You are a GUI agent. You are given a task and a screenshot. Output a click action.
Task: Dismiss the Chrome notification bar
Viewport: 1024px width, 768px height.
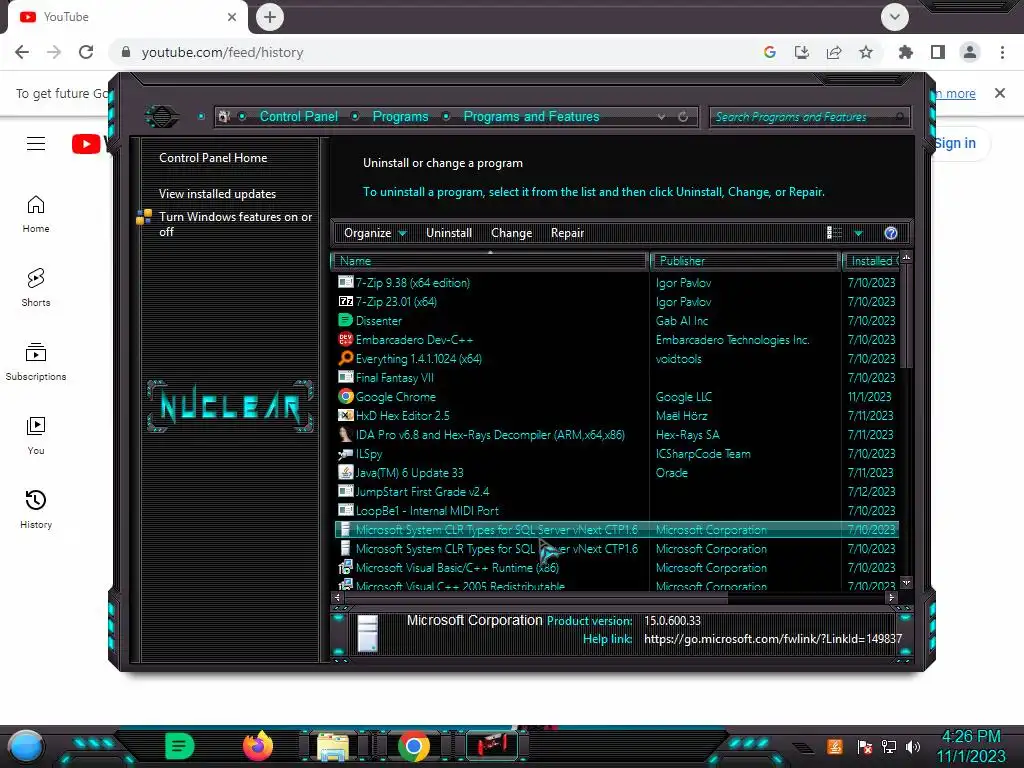click(x=1000, y=93)
